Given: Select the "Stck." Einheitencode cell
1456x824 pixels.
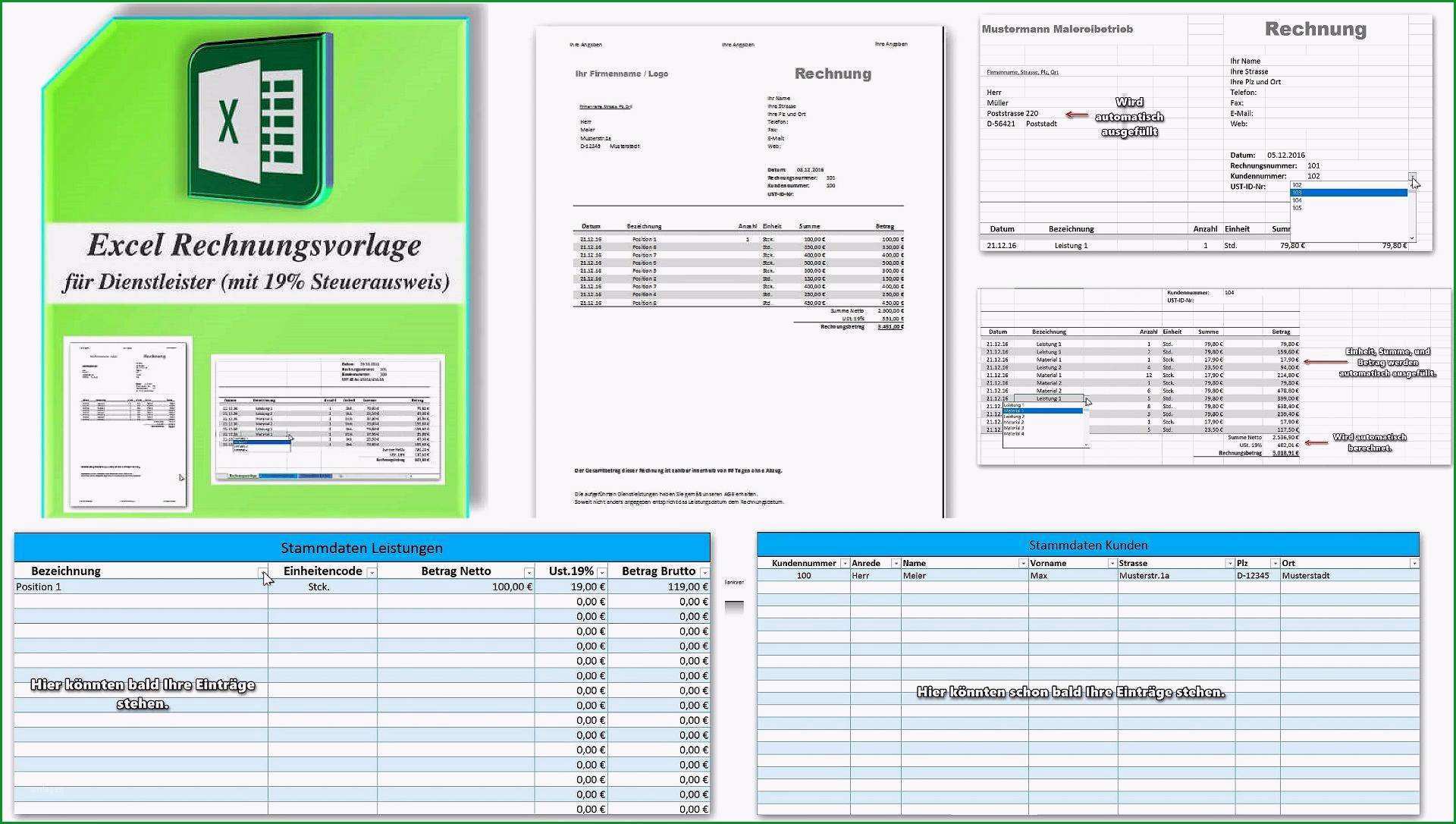Looking at the screenshot, I should pyautogui.click(x=322, y=587).
